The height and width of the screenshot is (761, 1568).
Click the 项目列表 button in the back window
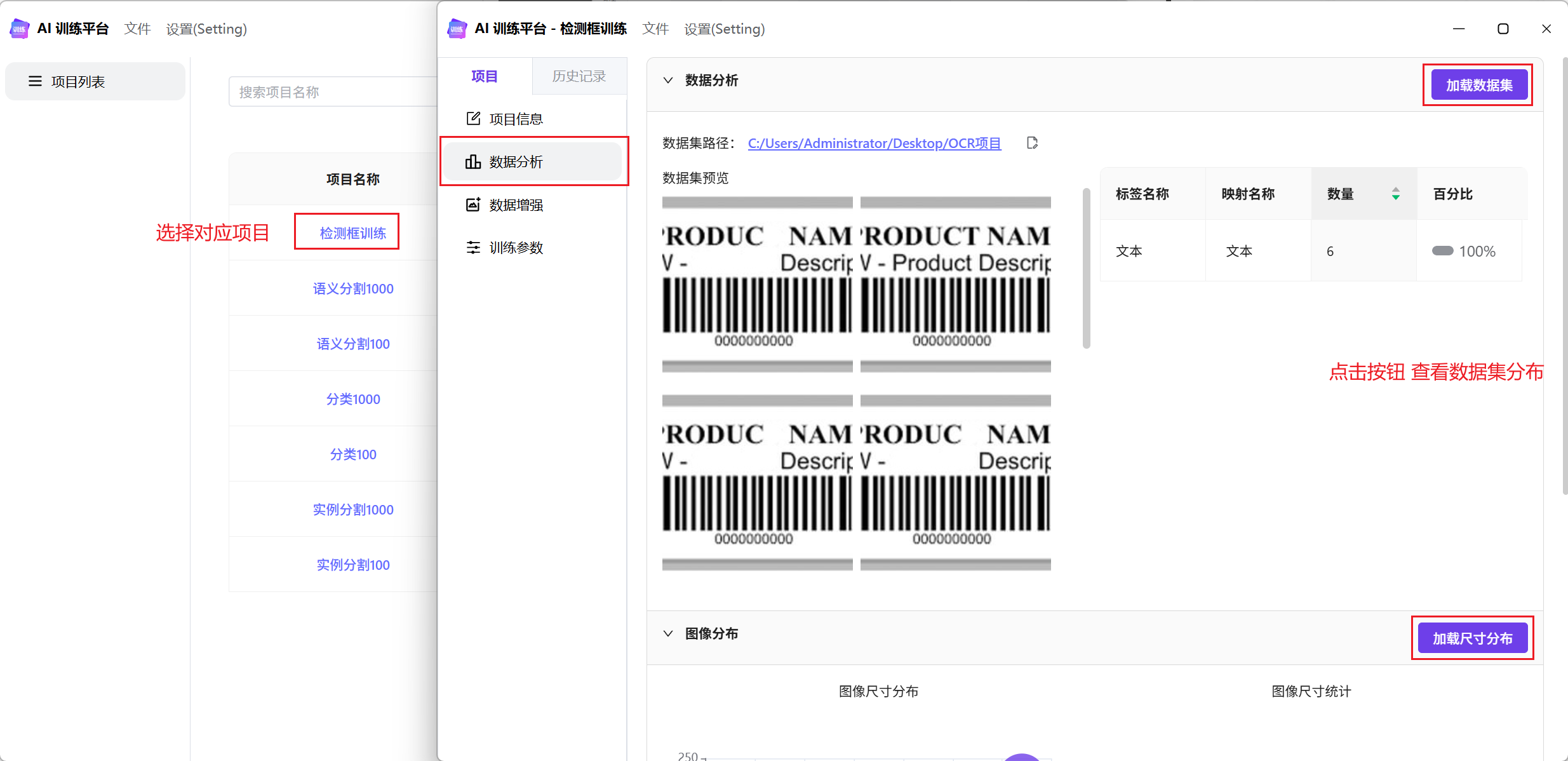(x=95, y=81)
